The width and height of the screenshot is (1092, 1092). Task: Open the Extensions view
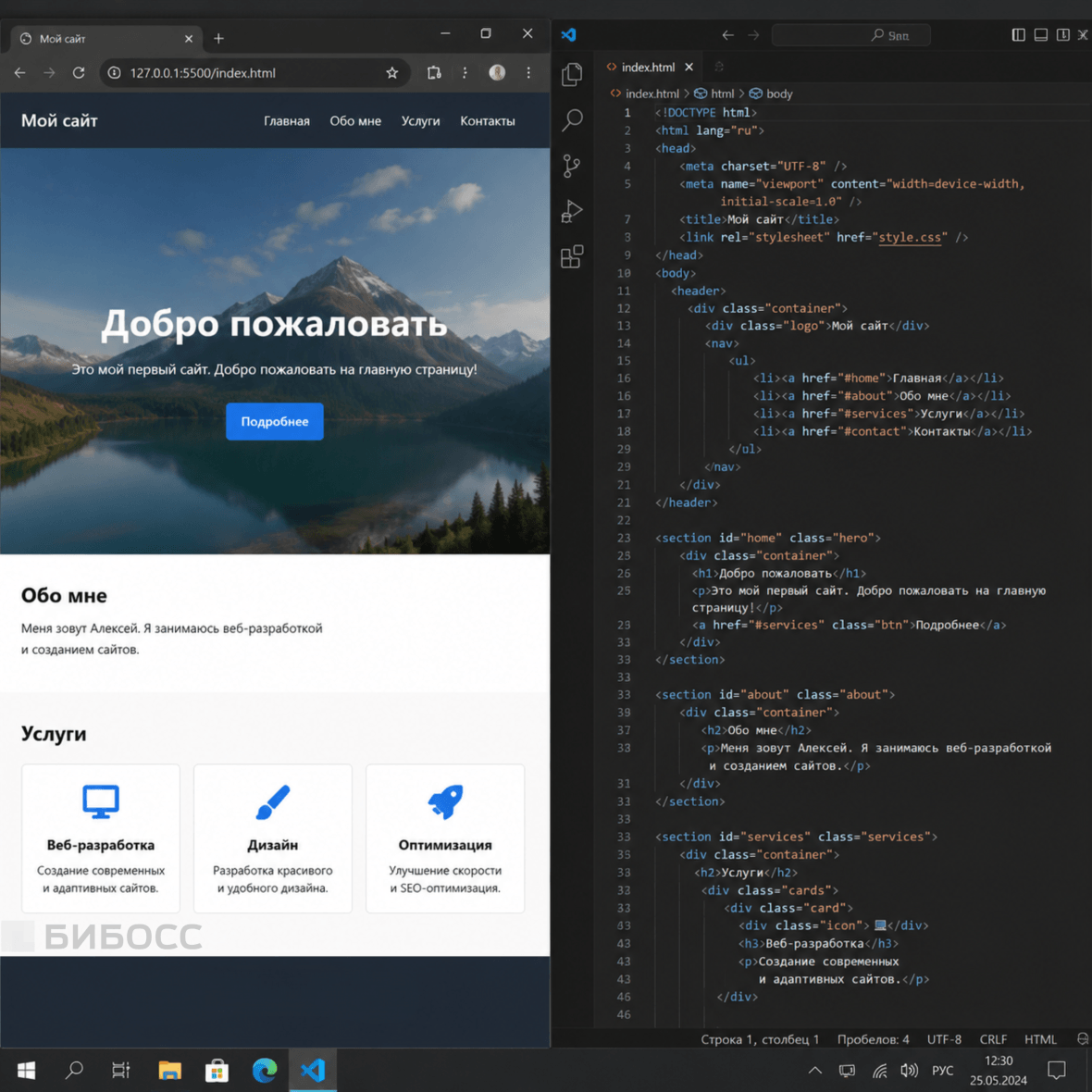(572, 256)
